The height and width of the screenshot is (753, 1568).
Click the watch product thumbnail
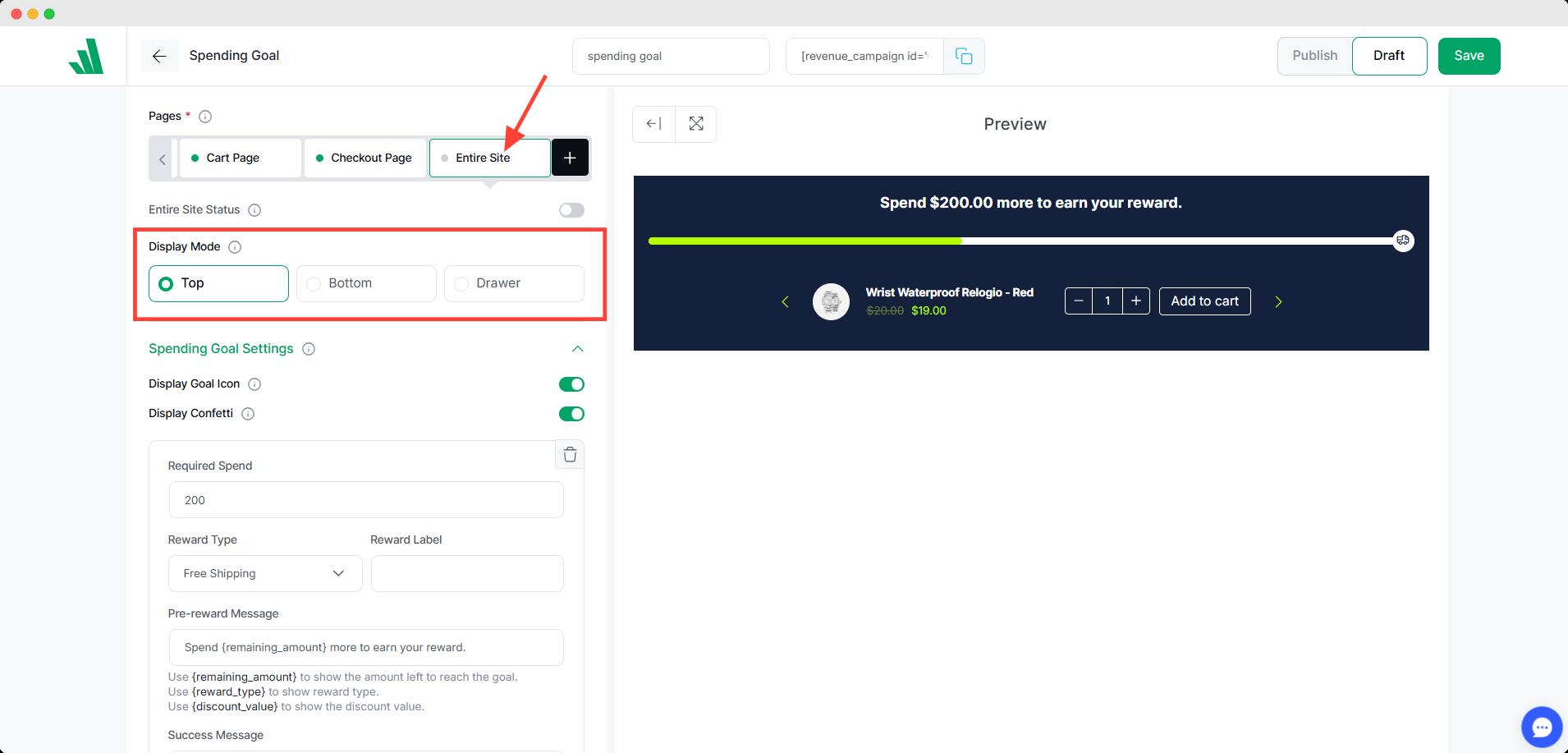coord(831,302)
